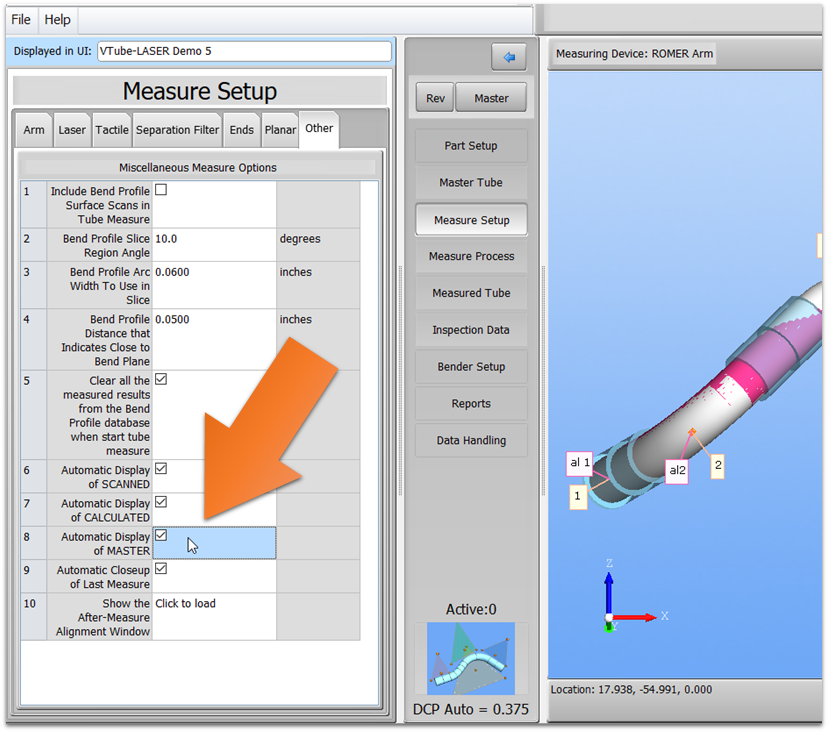Click point label 2 in viewport
Screen dimensions: 828x732
click(x=717, y=465)
